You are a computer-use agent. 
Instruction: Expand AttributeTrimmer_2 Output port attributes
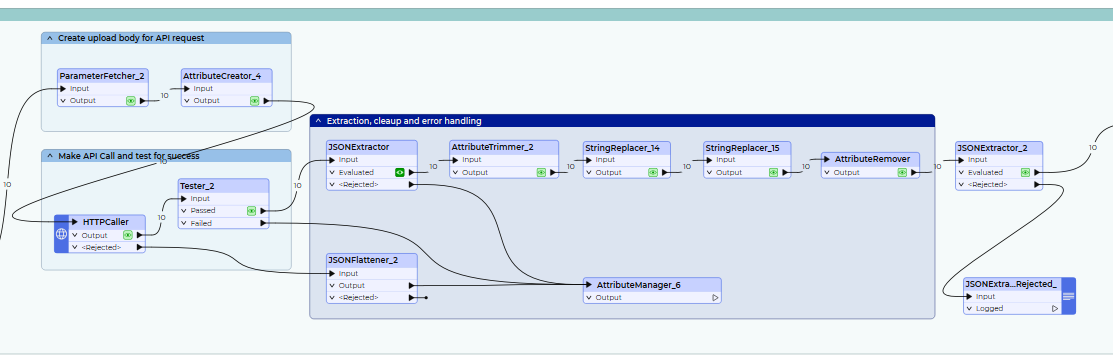click(456, 172)
